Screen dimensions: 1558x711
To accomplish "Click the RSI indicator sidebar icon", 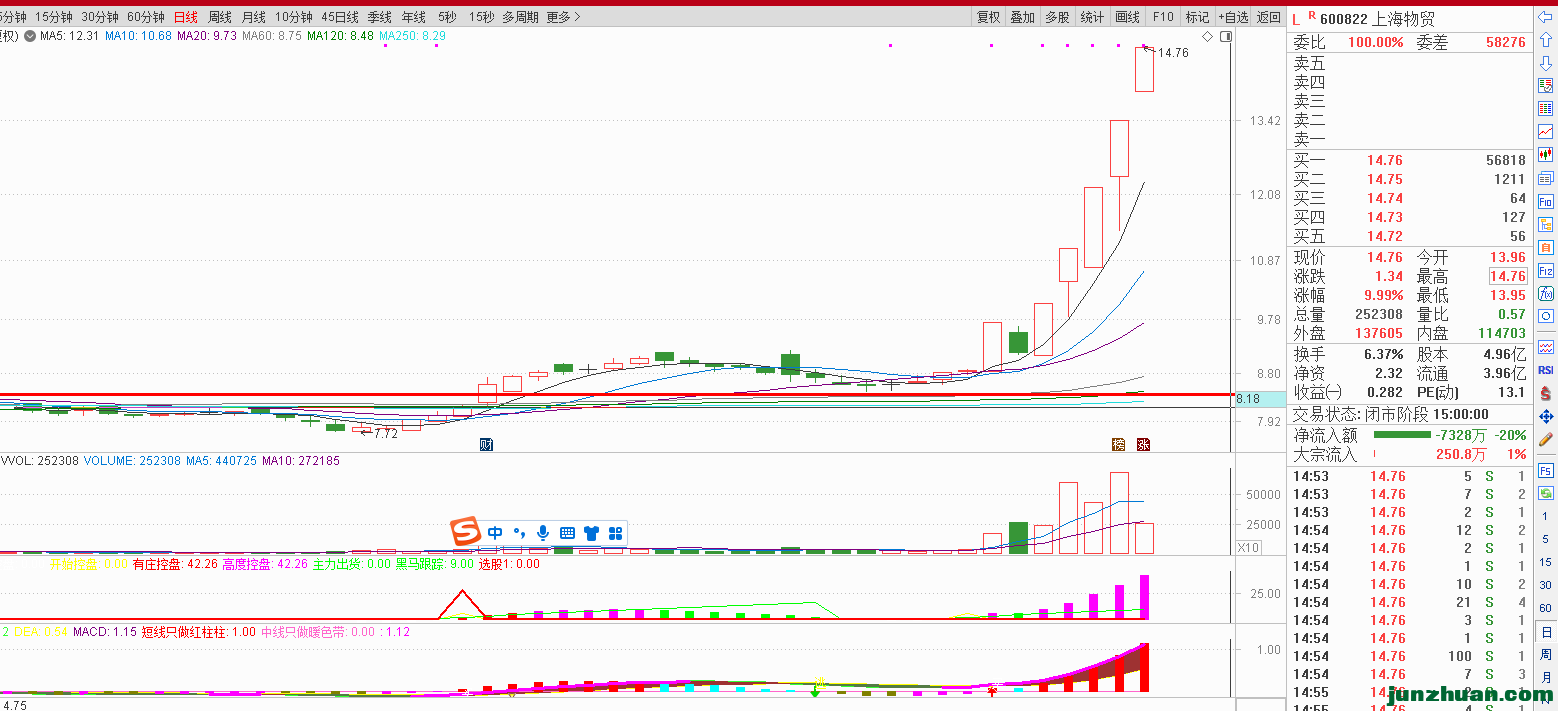I will point(1546,370).
